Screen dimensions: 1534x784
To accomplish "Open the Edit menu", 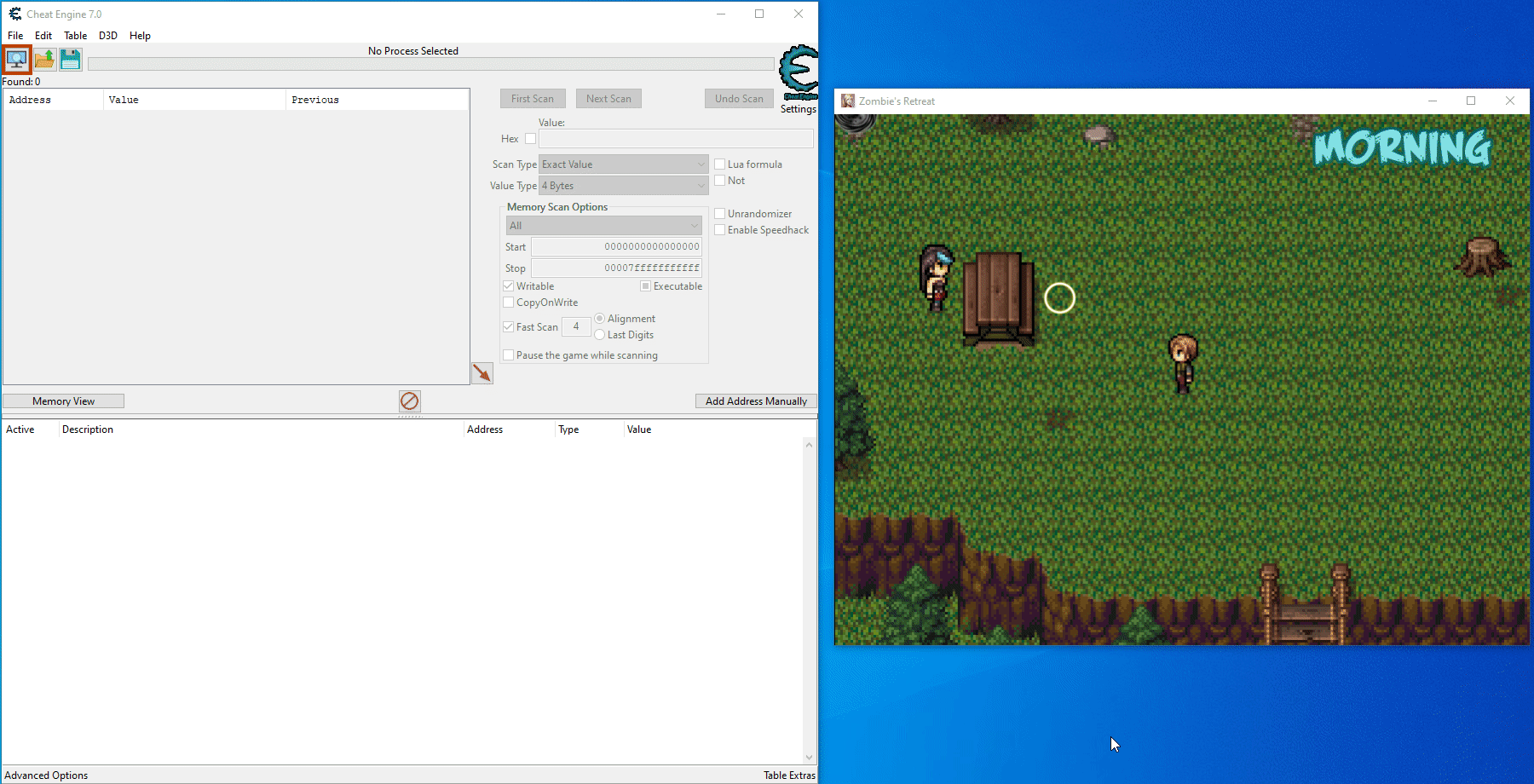I will [43, 35].
